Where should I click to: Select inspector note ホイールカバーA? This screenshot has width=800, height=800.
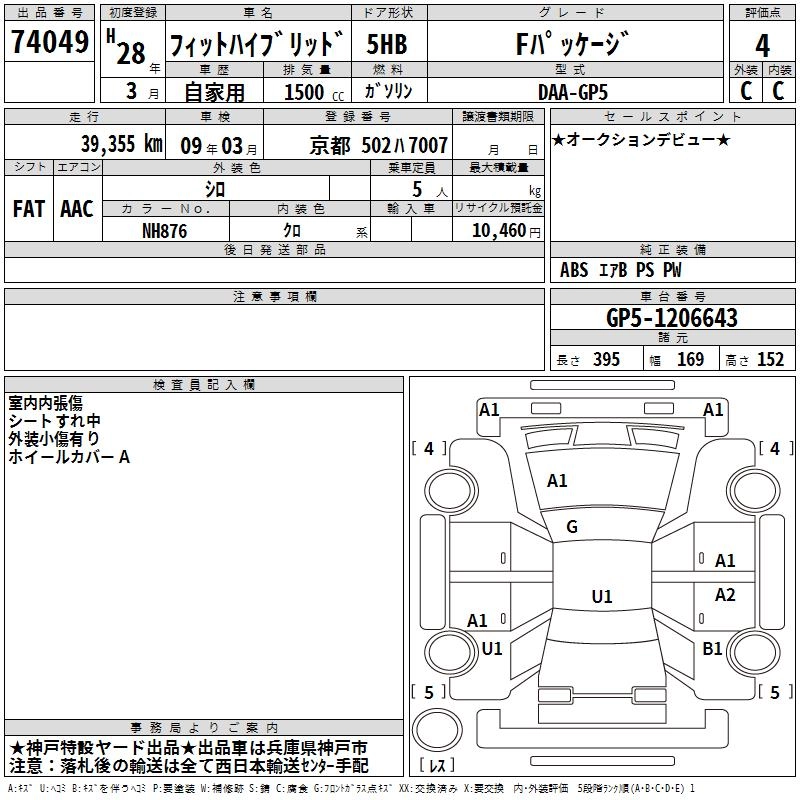point(69,457)
